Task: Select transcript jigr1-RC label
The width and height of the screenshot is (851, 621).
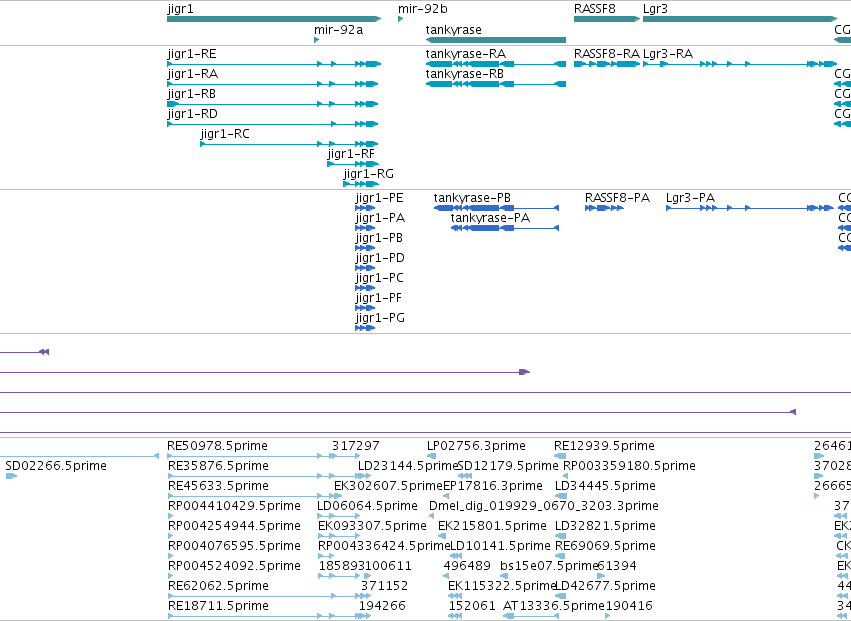Action: [x=225, y=134]
